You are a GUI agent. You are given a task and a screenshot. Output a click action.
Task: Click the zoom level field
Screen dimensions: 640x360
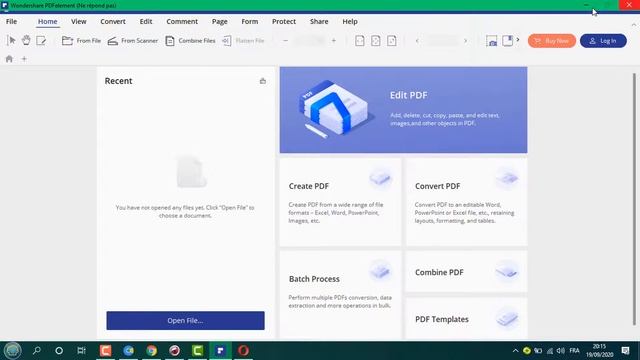(x=309, y=40)
